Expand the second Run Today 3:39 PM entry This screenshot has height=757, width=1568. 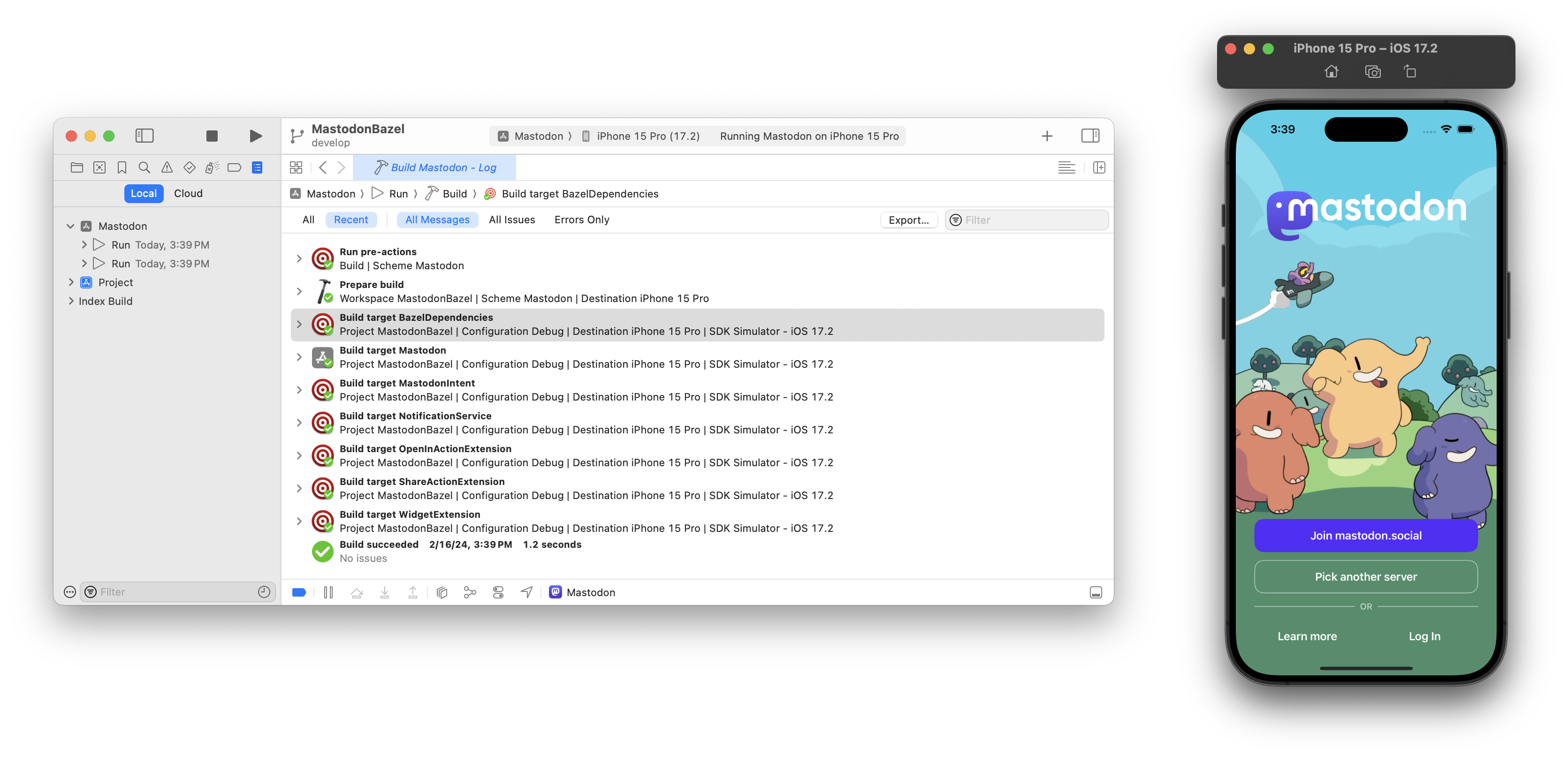(x=84, y=264)
